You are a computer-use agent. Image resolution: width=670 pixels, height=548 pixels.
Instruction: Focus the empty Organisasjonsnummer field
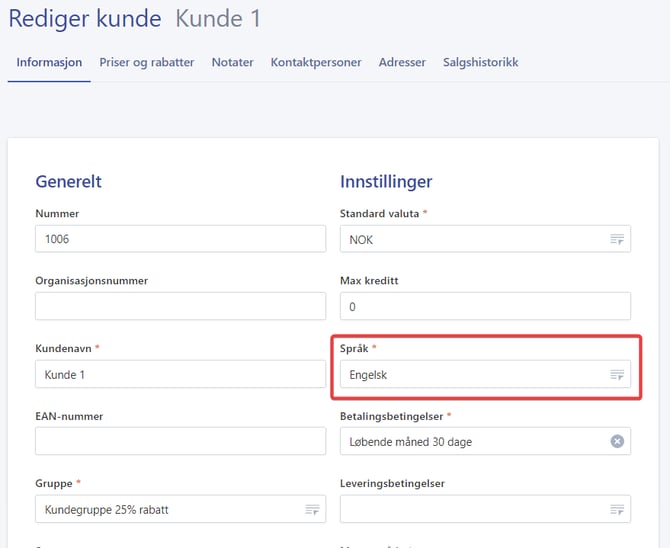(x=180, y=306)
